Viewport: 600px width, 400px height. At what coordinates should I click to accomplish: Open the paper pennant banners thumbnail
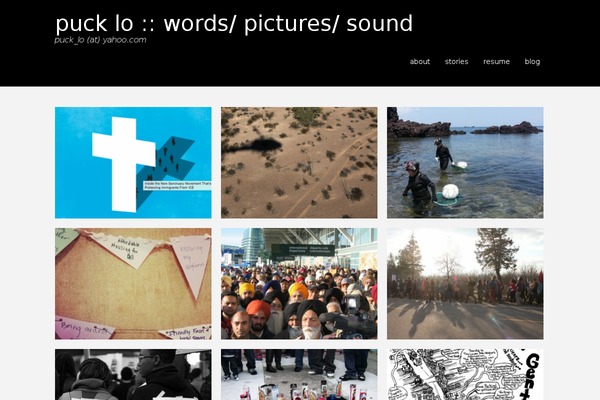pyautogui.click(x=133, y=284)
